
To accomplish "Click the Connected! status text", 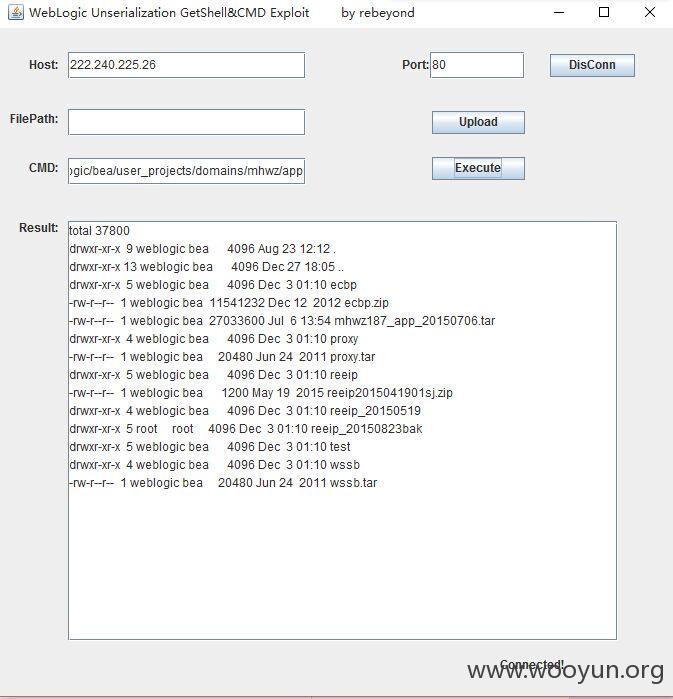I will [532, 665].
